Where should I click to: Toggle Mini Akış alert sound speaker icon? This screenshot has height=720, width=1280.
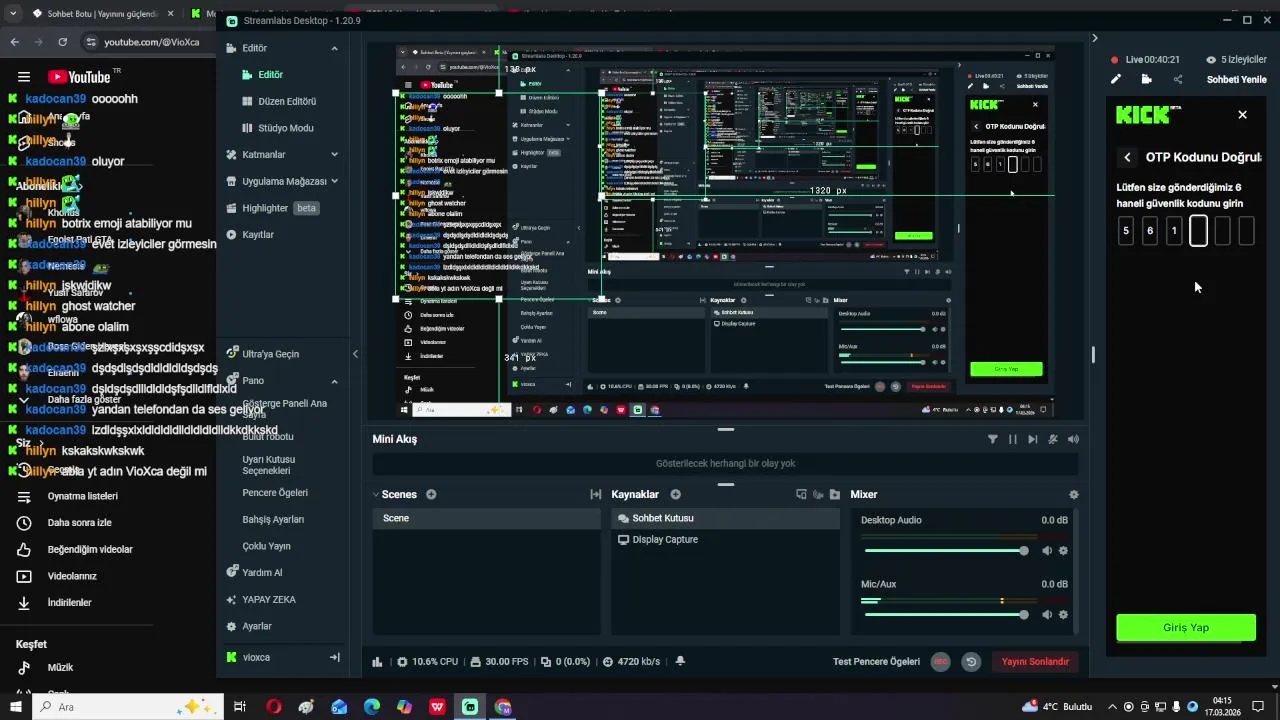click(1073, 439)
